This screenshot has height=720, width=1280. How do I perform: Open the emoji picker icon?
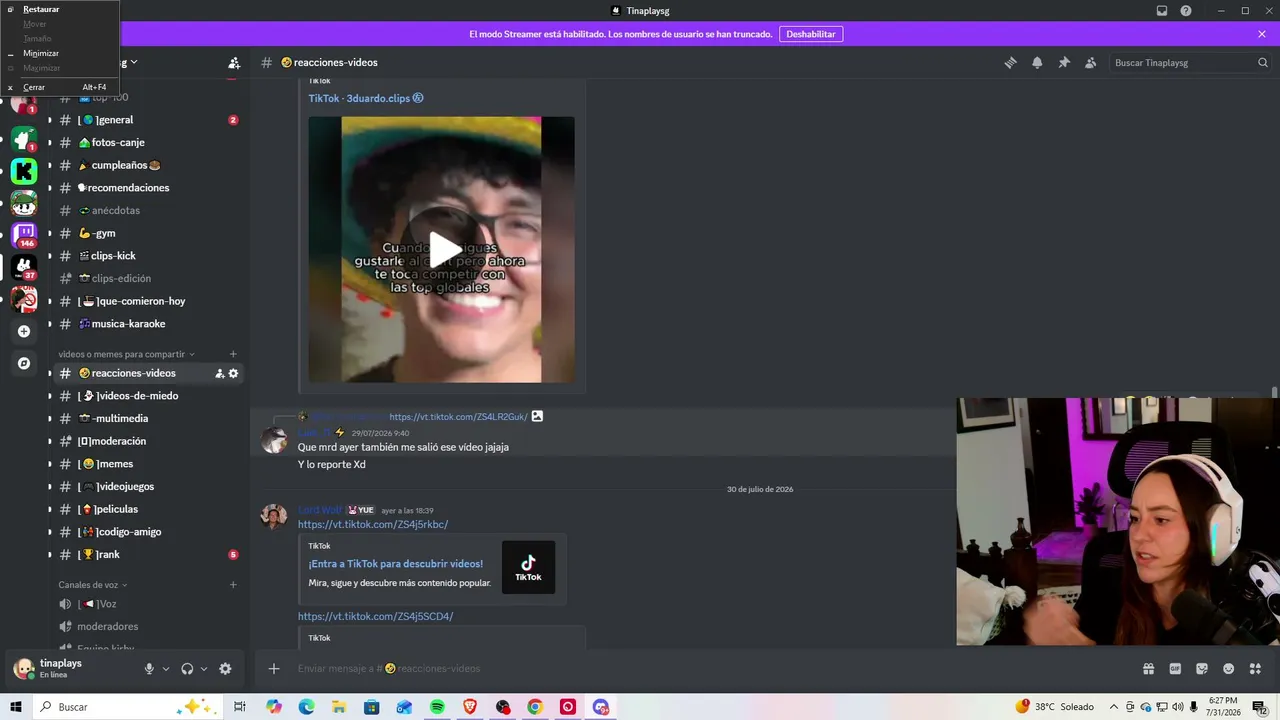tap(1228, 669)
